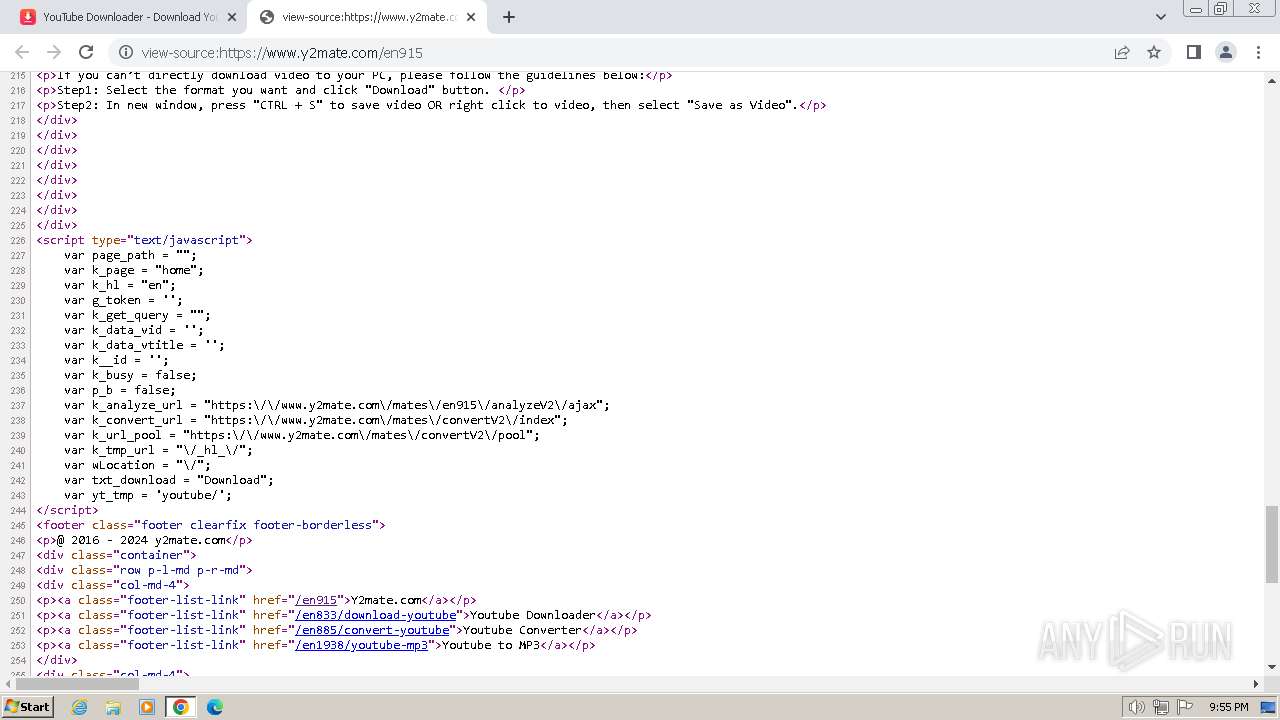Click the k_convert_url variable line
The height and width of the screenshot is (720, 1280).
click(x=316, y=420)
